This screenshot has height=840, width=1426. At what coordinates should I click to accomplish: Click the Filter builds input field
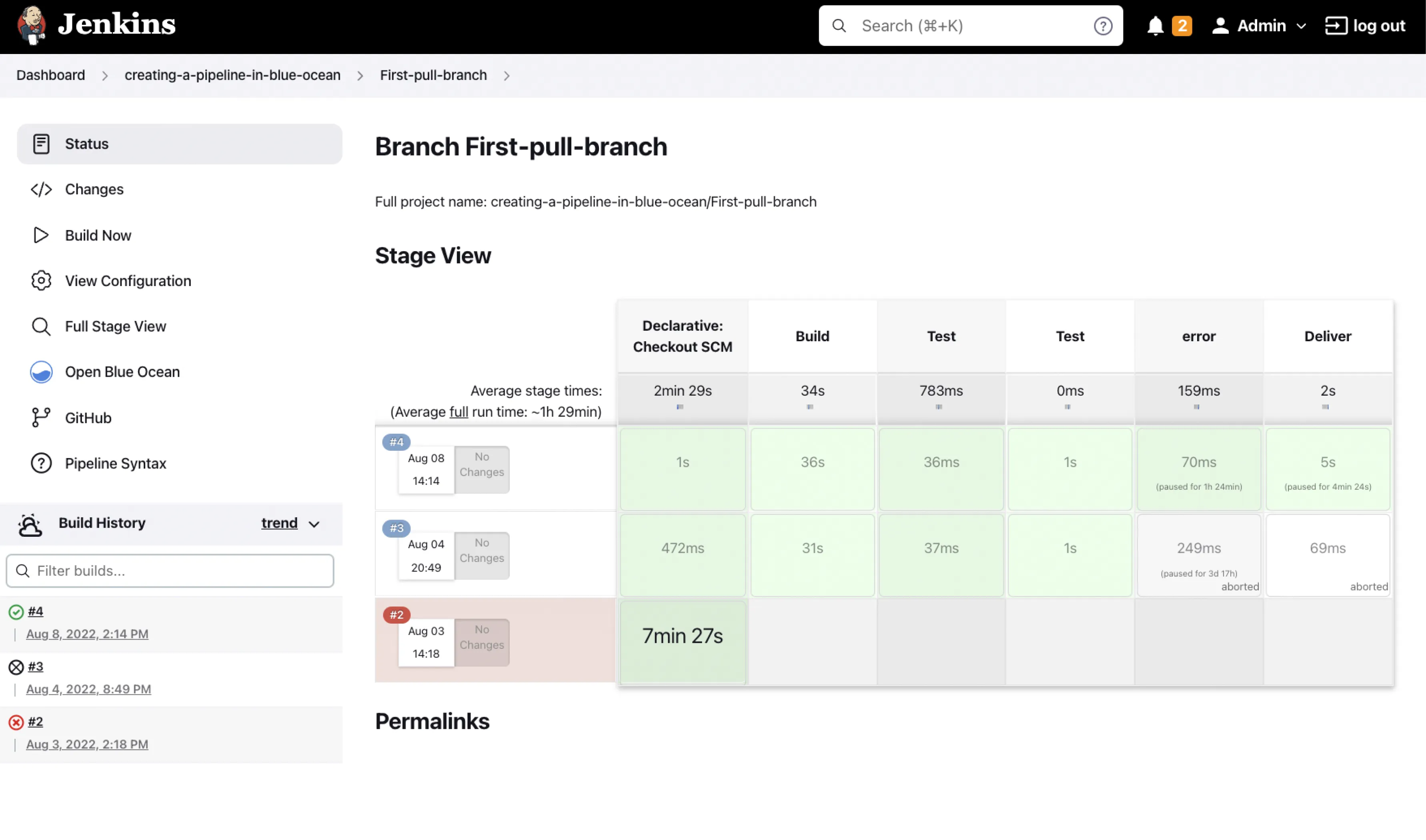(x=170, y=570)
